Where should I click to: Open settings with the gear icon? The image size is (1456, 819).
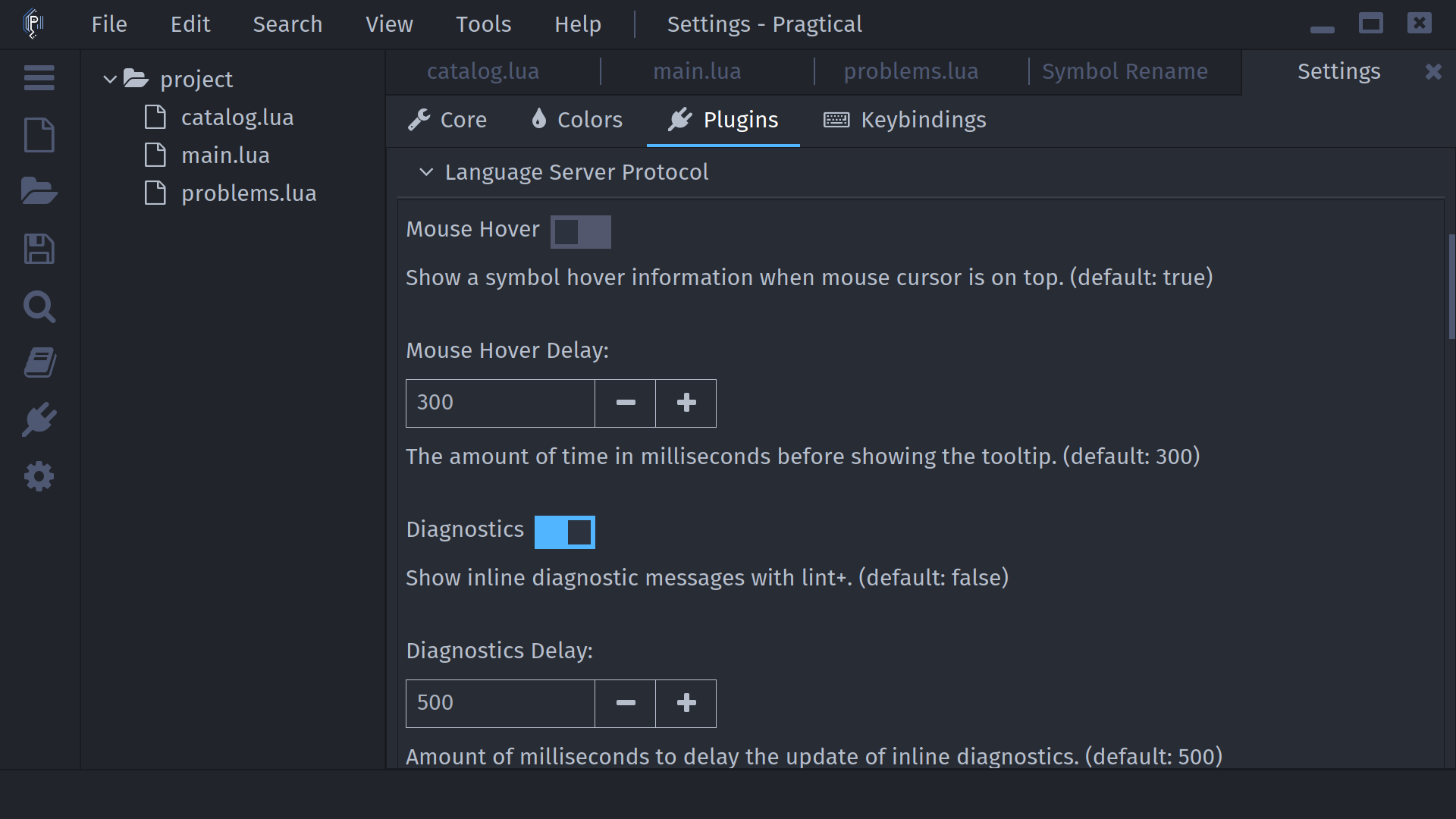[39, 476]
